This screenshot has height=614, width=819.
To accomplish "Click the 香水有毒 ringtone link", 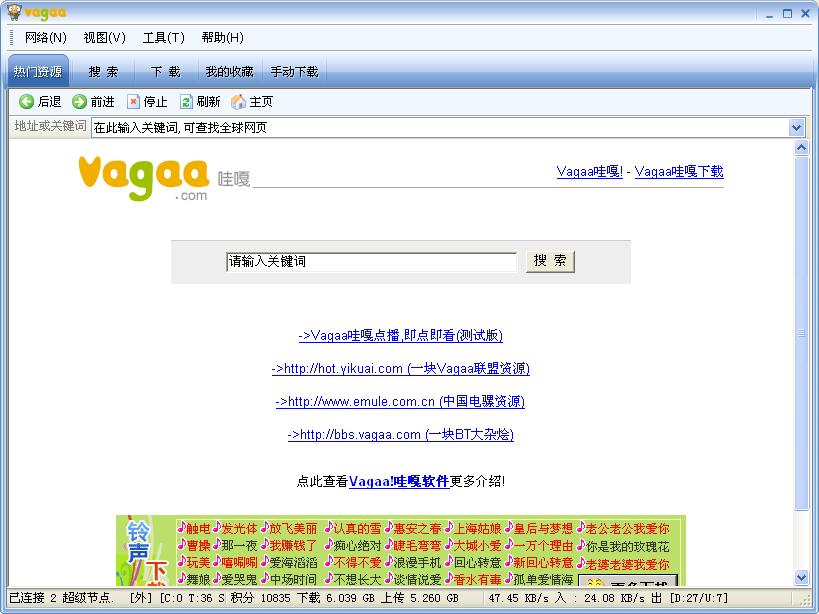I will [477, 579].
